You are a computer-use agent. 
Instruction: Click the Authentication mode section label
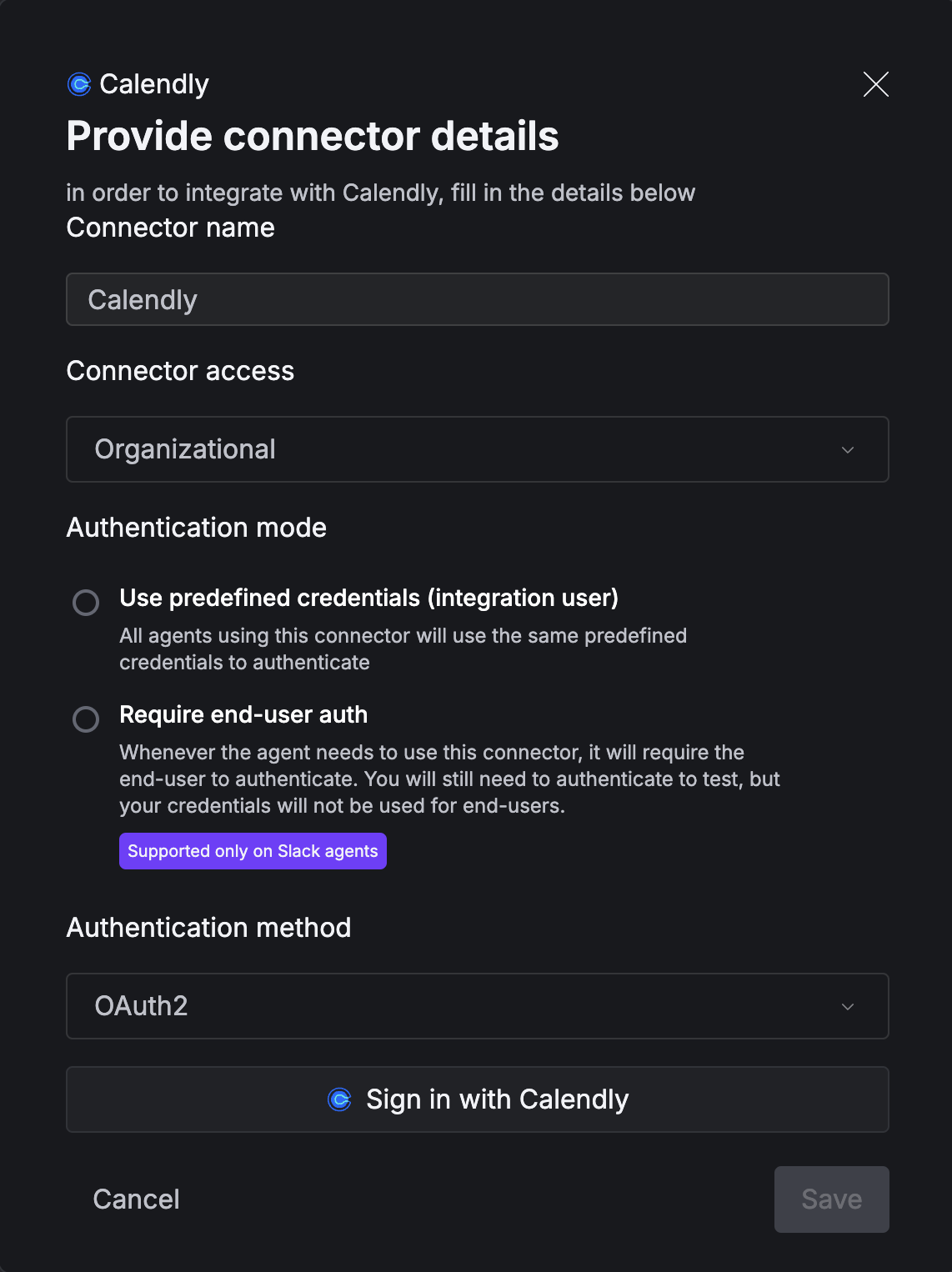[197, 528]
